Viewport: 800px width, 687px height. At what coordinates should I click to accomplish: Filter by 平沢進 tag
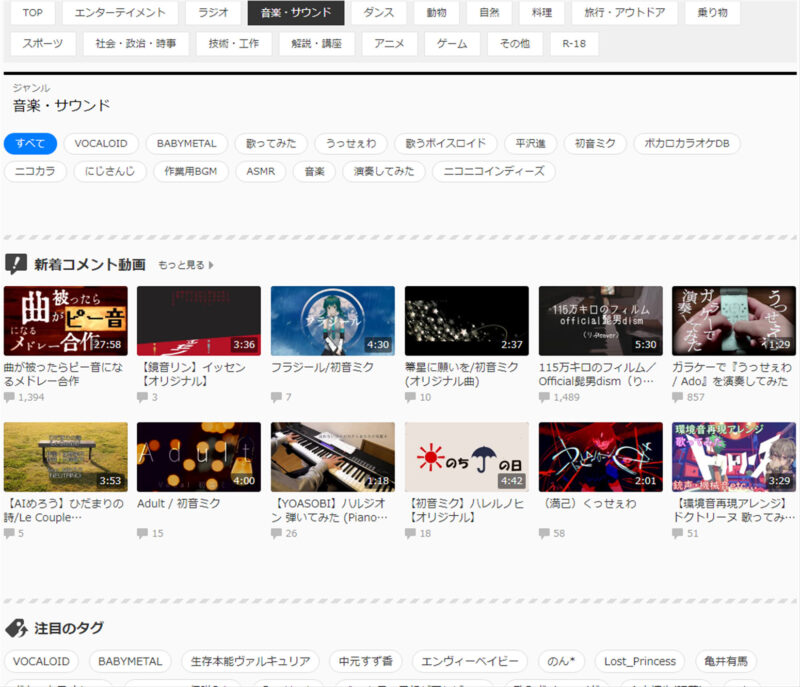click(x=530, y=144)
